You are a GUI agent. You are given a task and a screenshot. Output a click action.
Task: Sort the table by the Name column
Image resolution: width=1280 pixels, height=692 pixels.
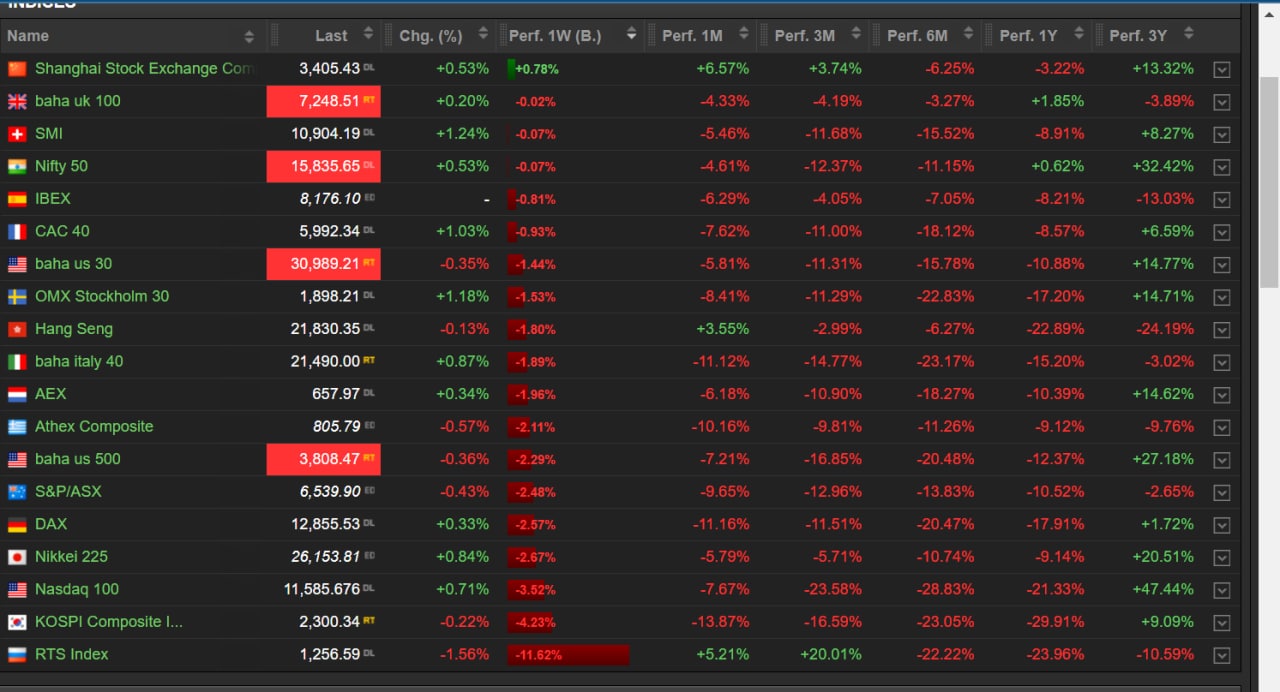tap(131, 36)
